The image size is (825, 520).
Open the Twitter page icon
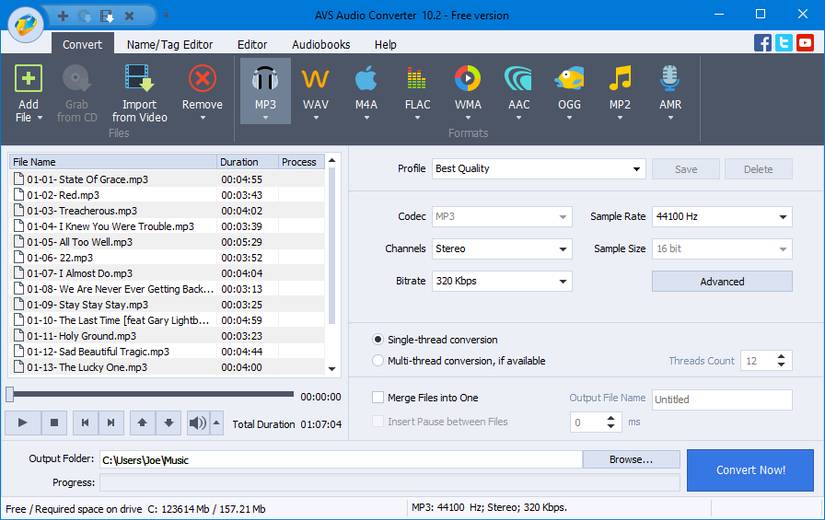click(783, 43)
